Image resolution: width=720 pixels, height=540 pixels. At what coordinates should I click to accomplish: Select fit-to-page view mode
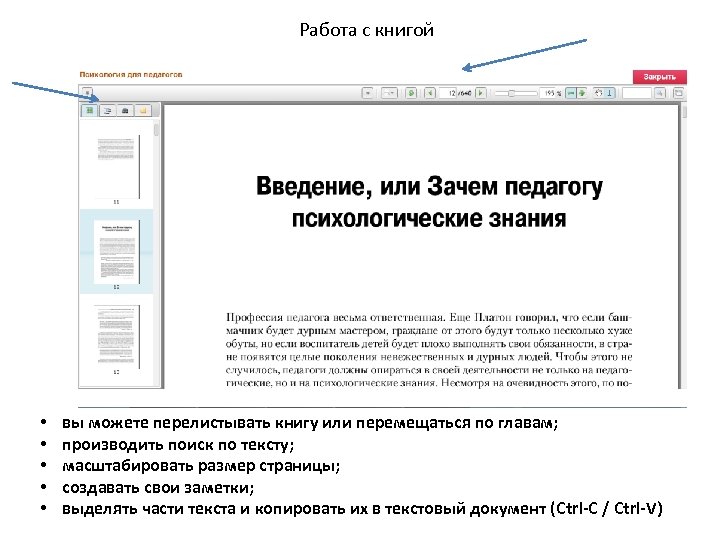[x=582, y=93]
